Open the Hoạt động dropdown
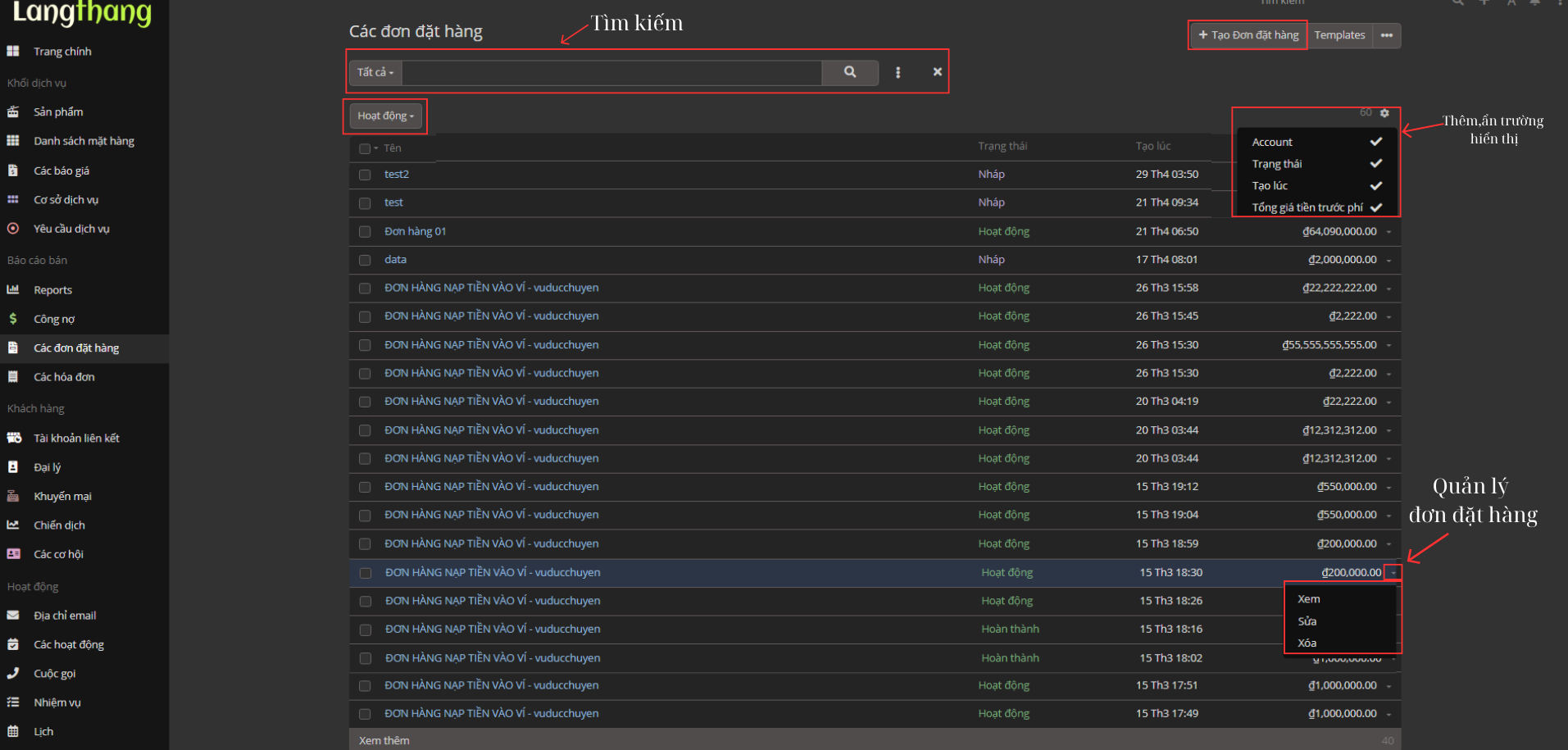The height and width of the screenshot is (750, 1568). 385,116
